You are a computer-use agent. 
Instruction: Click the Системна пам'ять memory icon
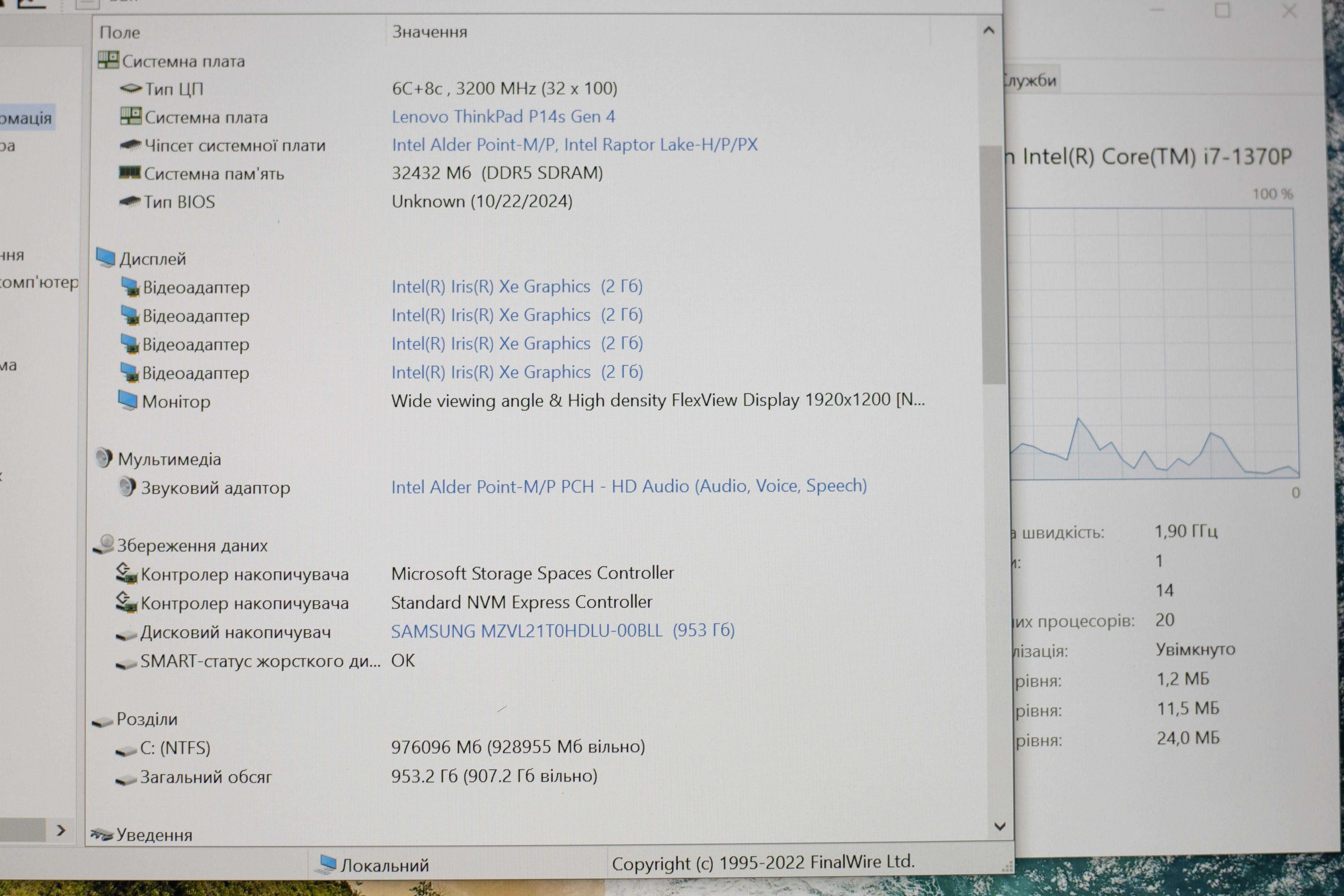point(130,173)
